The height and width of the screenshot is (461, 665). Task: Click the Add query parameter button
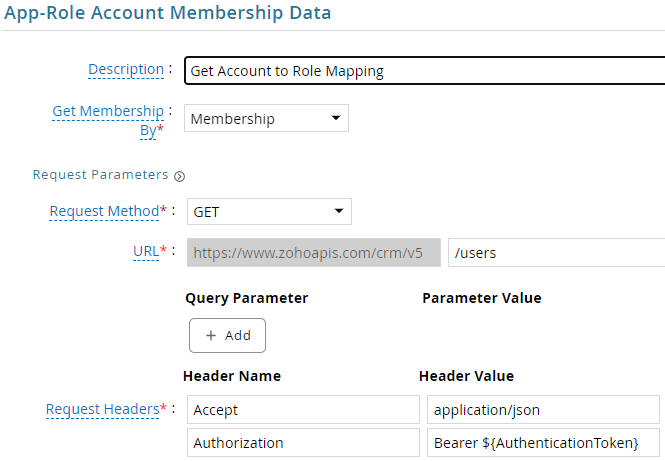click(227, 335)
